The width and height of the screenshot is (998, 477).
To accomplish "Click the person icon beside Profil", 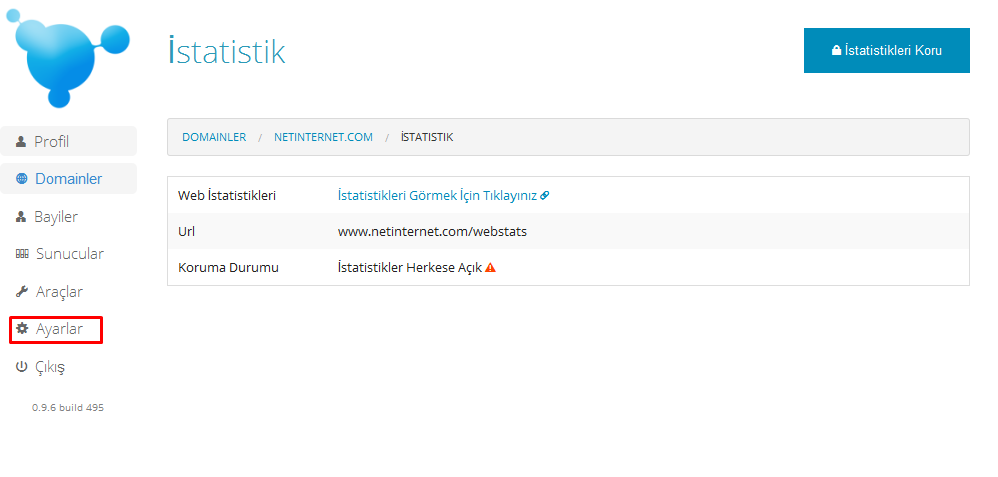I will (21, 142).
